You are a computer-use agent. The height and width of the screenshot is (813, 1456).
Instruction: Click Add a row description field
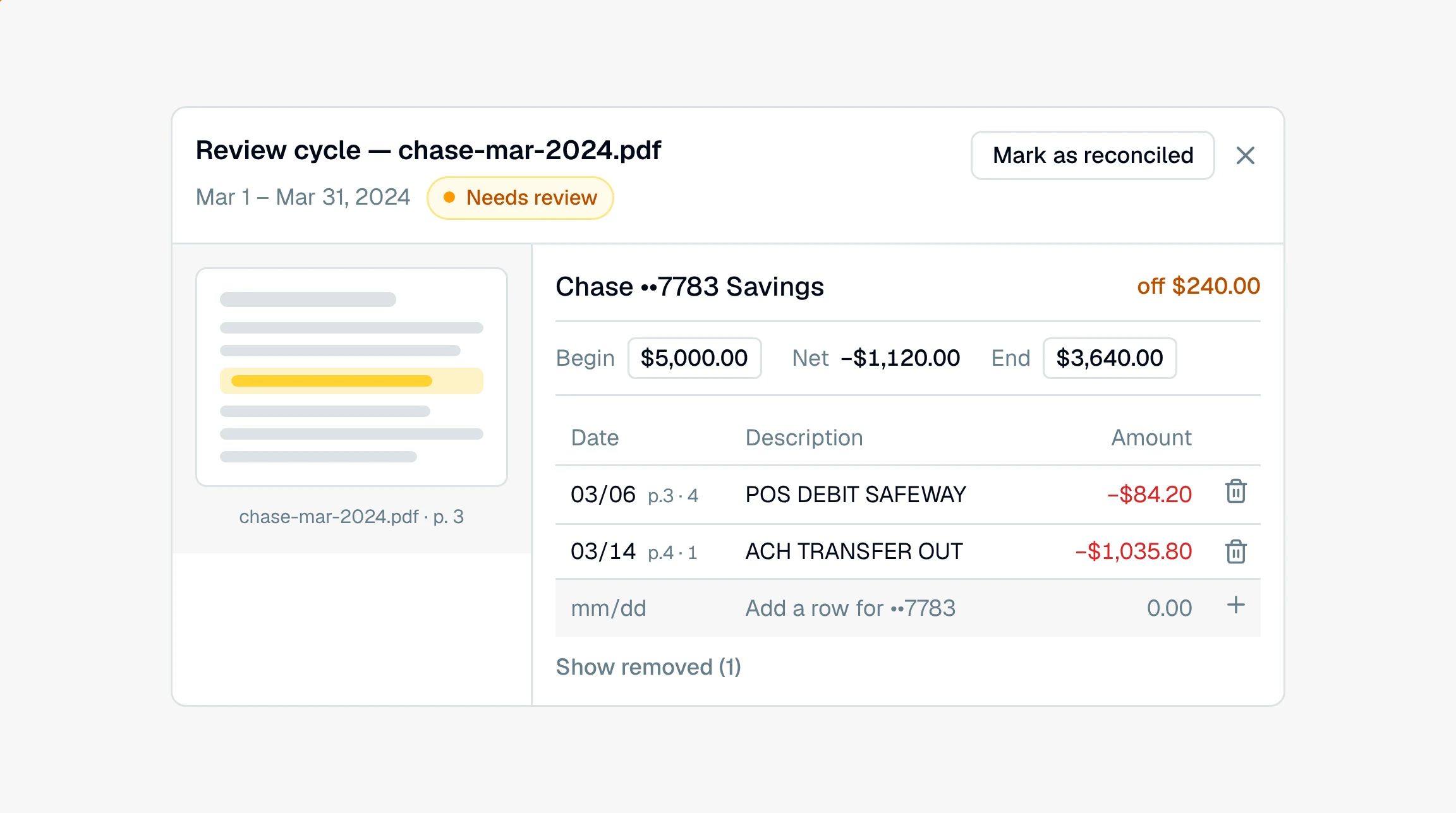pyautogui.click(x=851, y=608)
